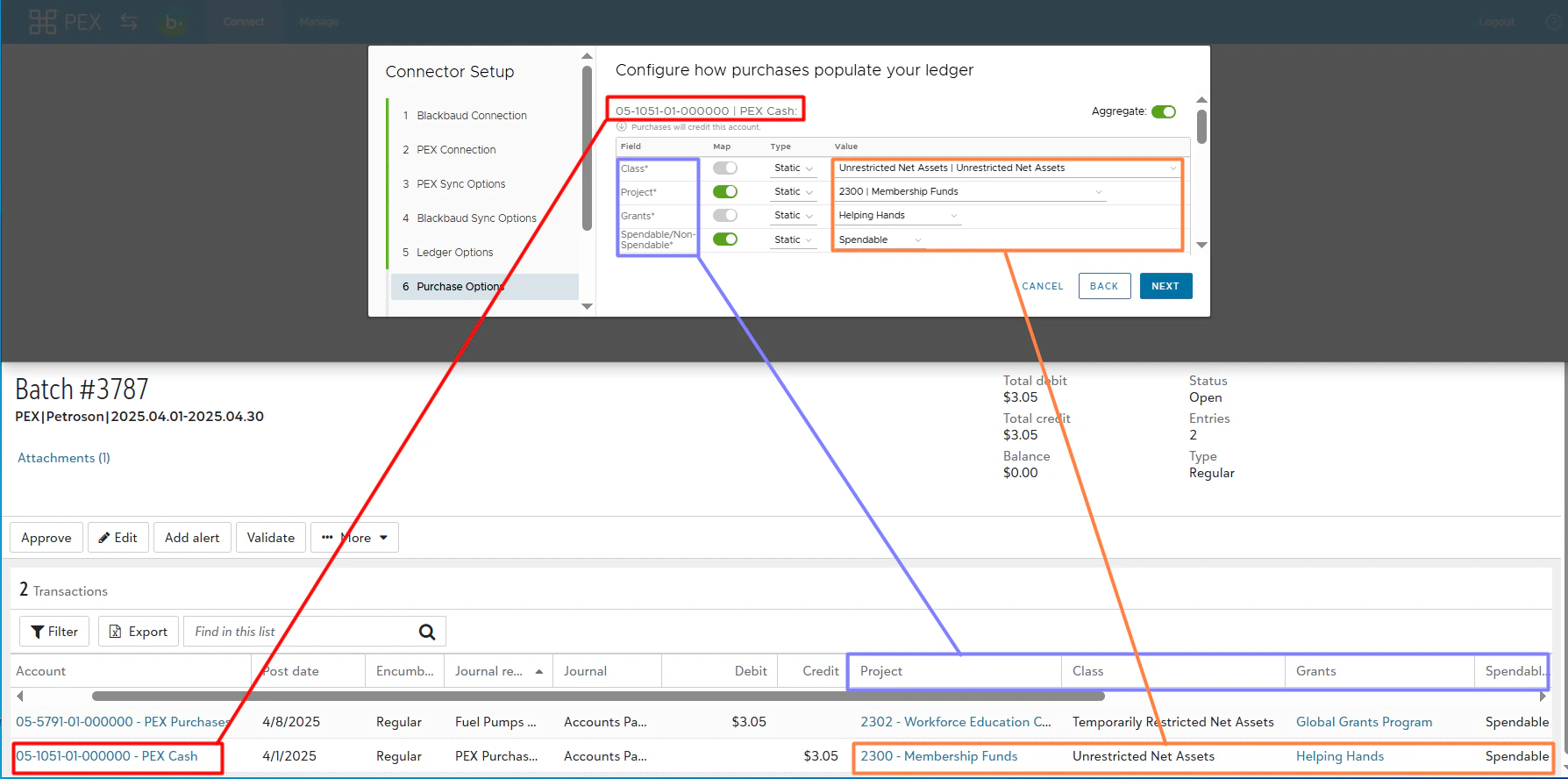This screenshot has height=779, width=1568.
Task: Turn off Spendable/Non-Spendable map toggle
Action: click(725, 239)
